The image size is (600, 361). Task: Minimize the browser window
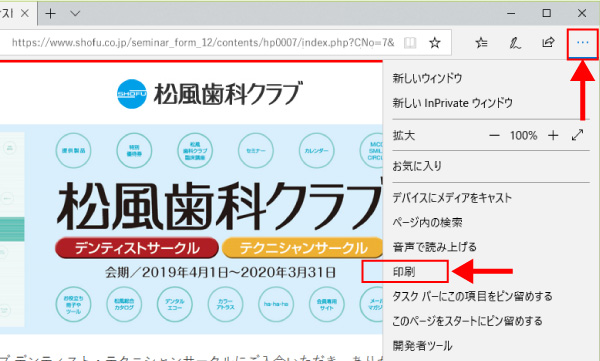coord(511,13)
